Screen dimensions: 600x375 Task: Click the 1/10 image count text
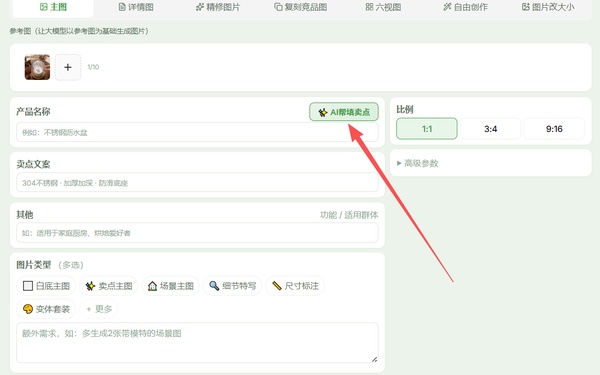coord(93,67)
